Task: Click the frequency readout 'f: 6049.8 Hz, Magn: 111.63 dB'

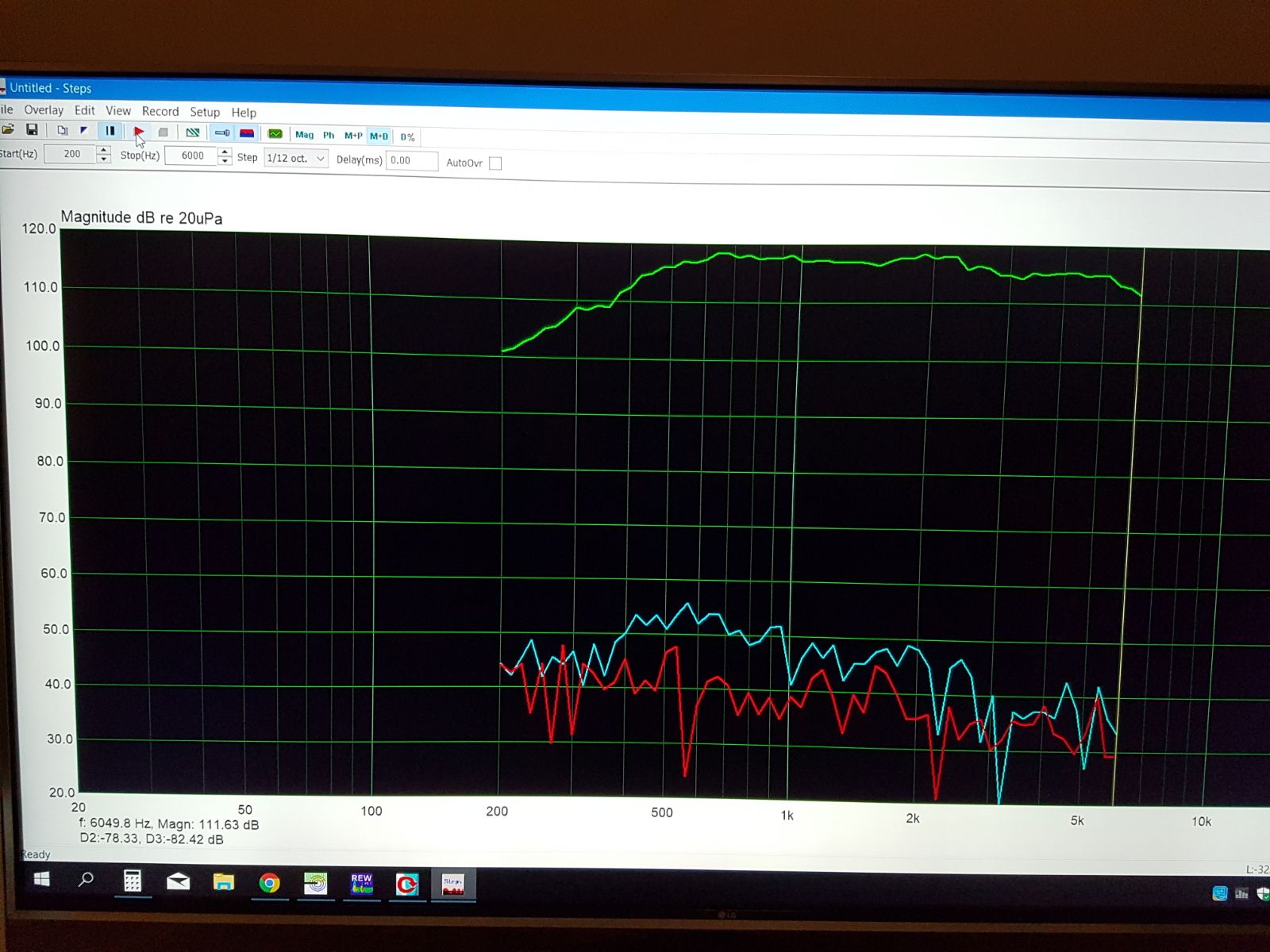Action: pos(169,824)
